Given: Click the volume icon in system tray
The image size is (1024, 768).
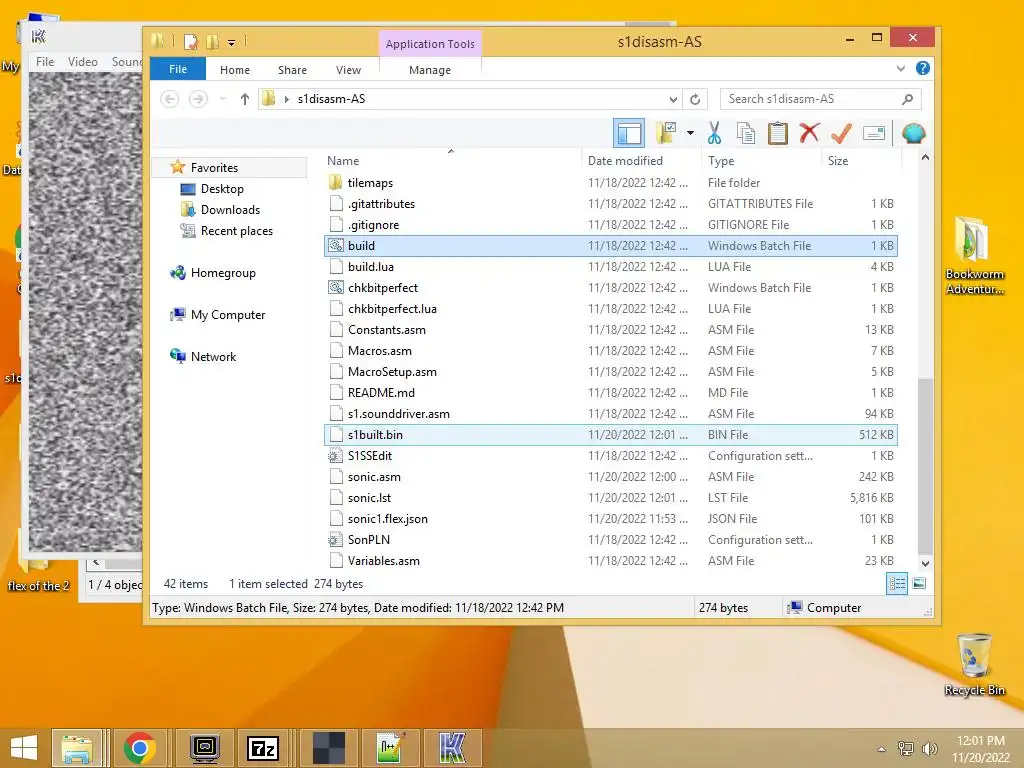Looking at the screenshot, I should point(929,748).
